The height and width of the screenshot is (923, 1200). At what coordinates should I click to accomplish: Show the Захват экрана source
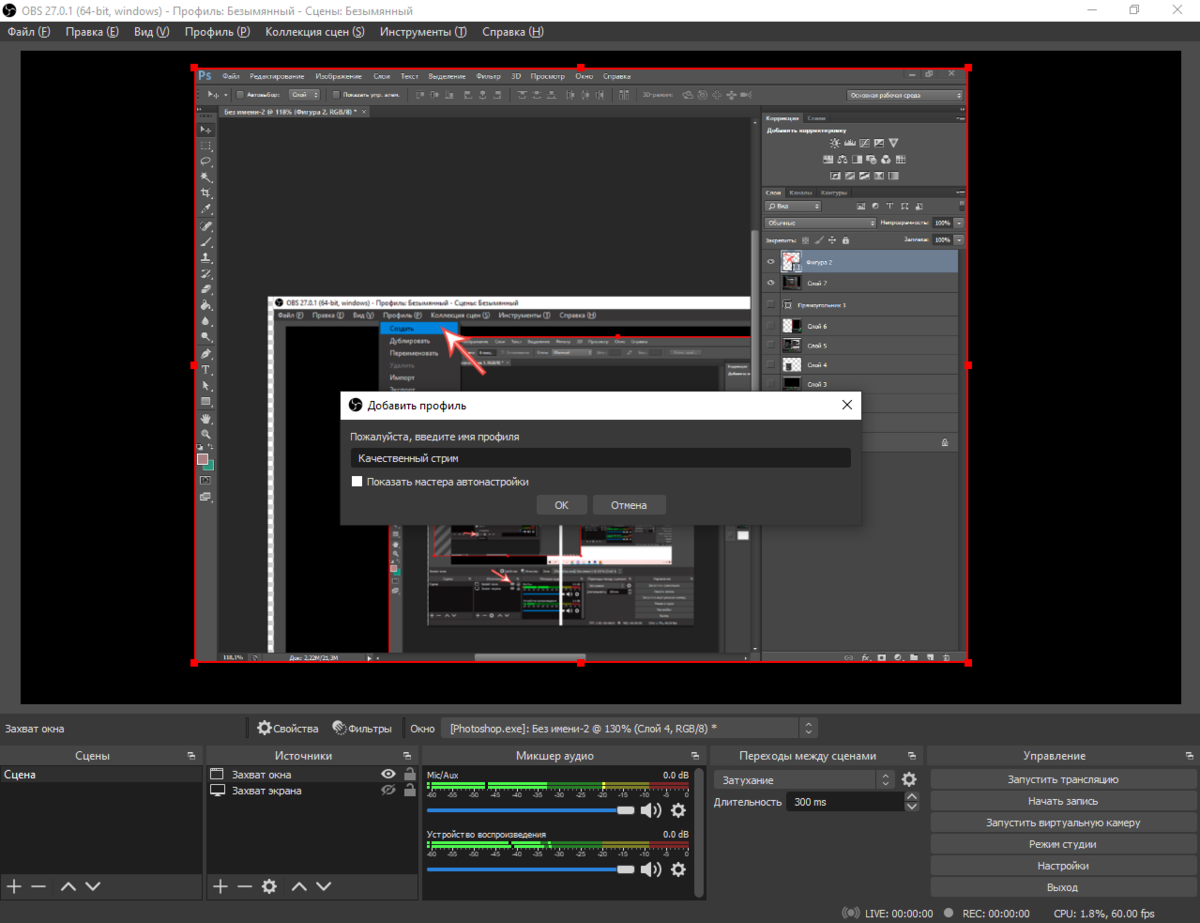click(389, 790)
